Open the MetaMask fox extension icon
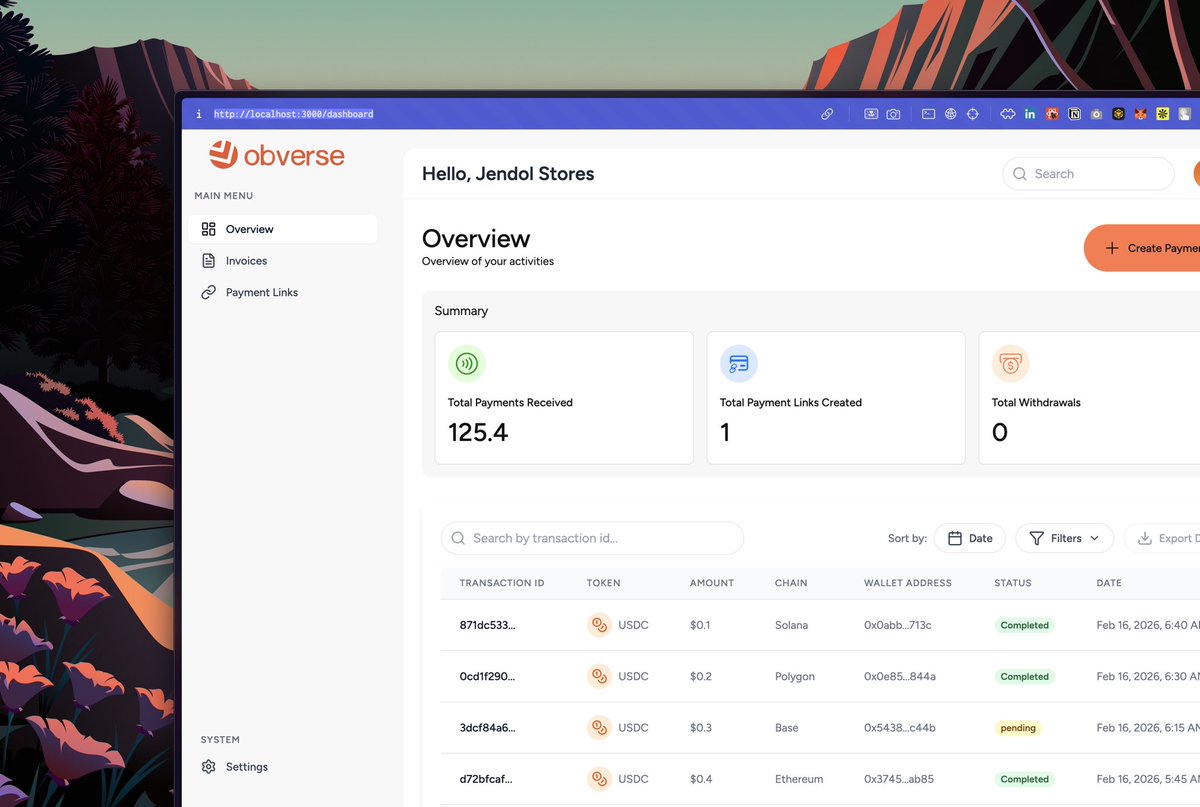The width and height of the screenshot is (1200, 807). (1141, 115)
